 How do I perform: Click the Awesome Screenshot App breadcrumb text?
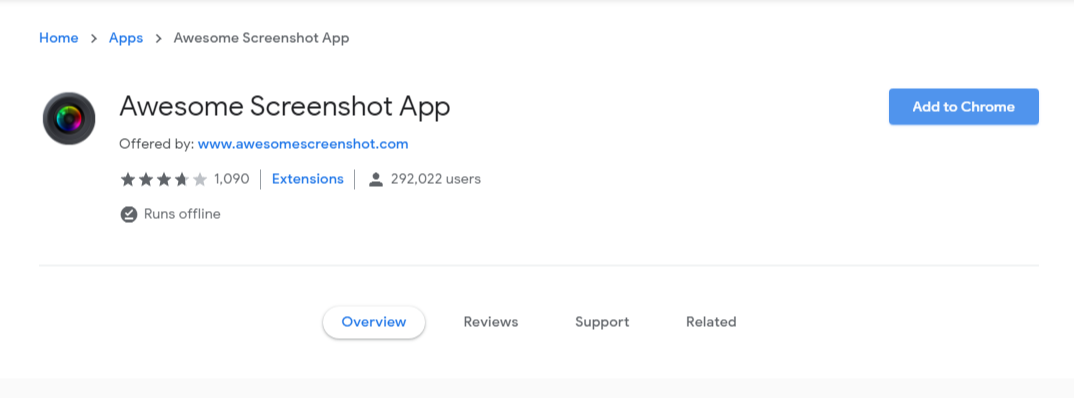tap(261, 38)
